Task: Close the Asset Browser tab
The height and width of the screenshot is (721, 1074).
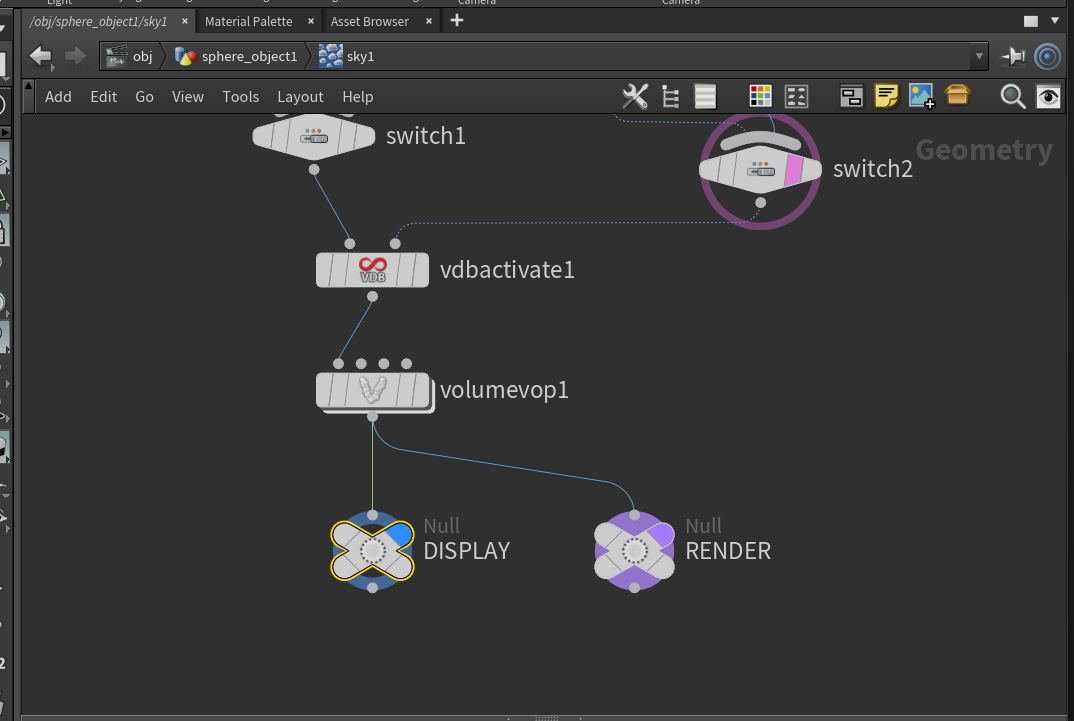Action: tap(429, 21)
